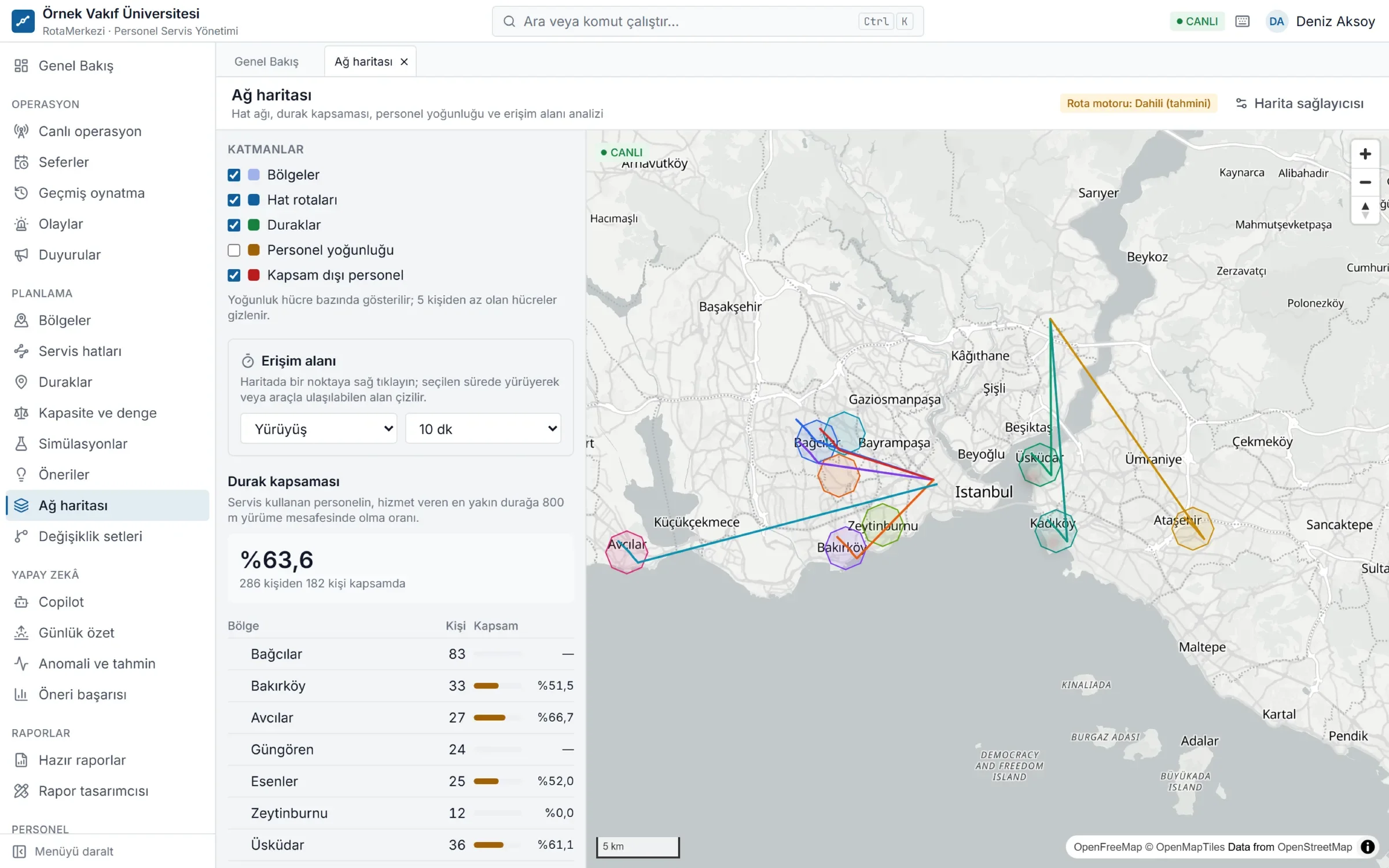Open the 10 dk duration dropdown
The height and width of the screenshot is (868, 1389).
(483, 429)
